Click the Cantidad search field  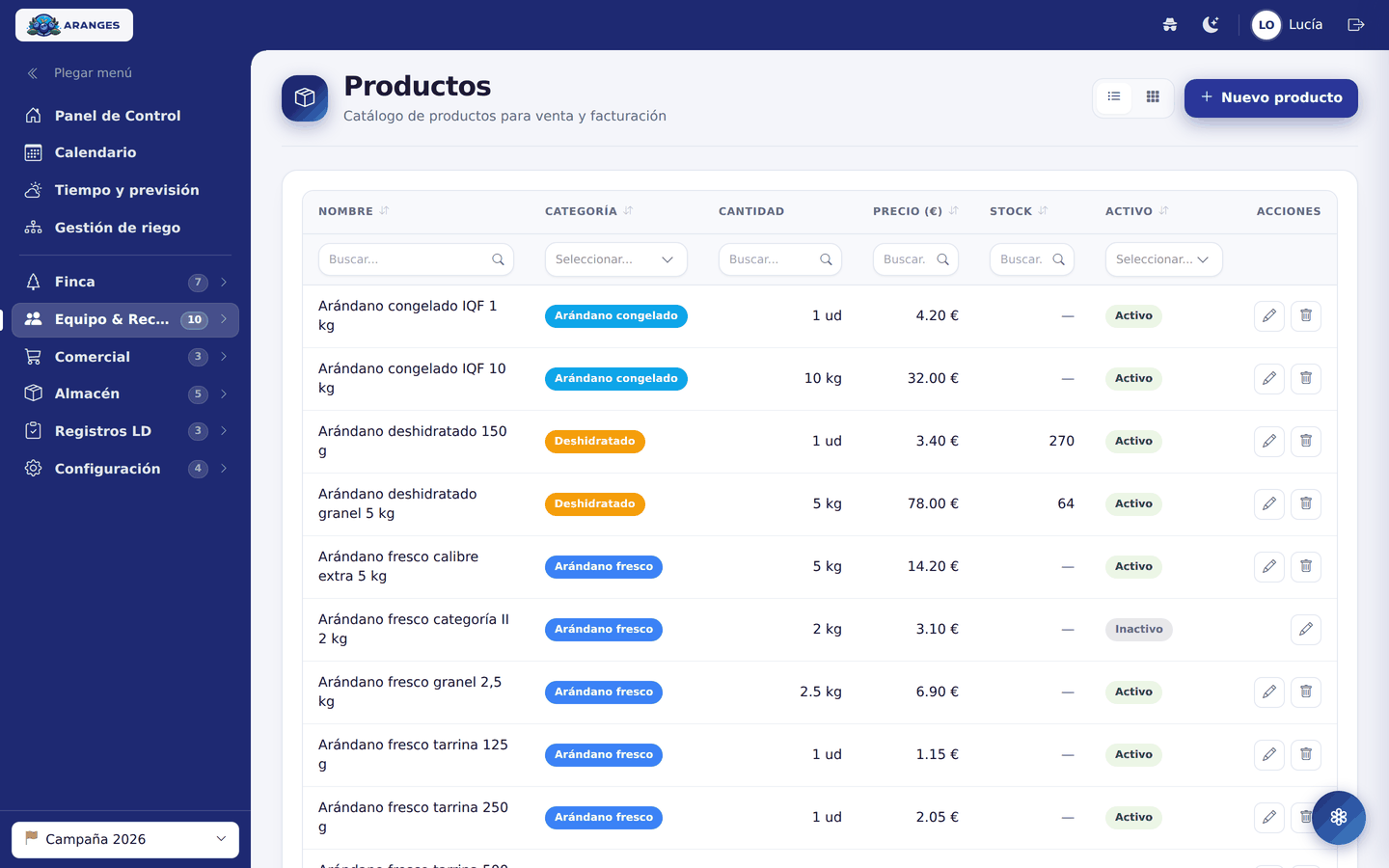point(780,259)
